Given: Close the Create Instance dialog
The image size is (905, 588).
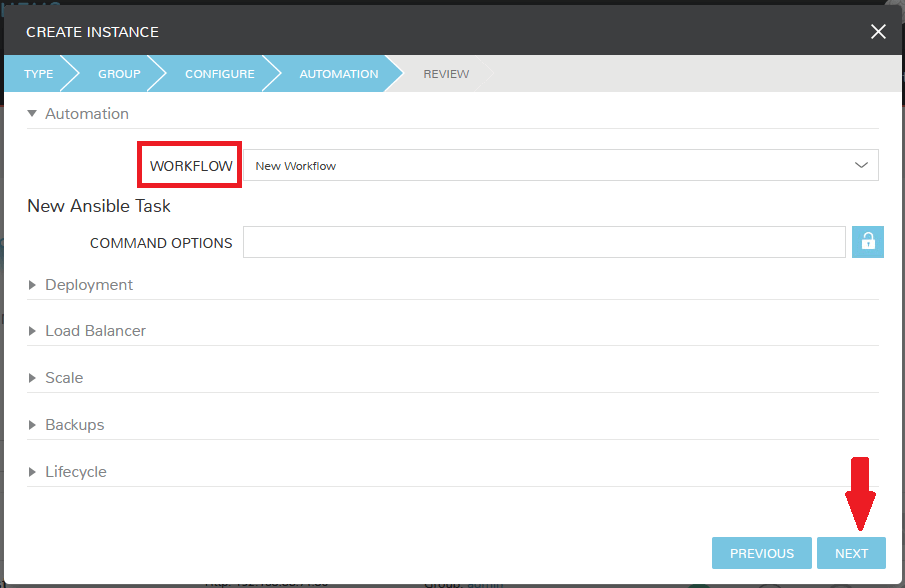Looking at the screenshot, I should click(878, 31).
